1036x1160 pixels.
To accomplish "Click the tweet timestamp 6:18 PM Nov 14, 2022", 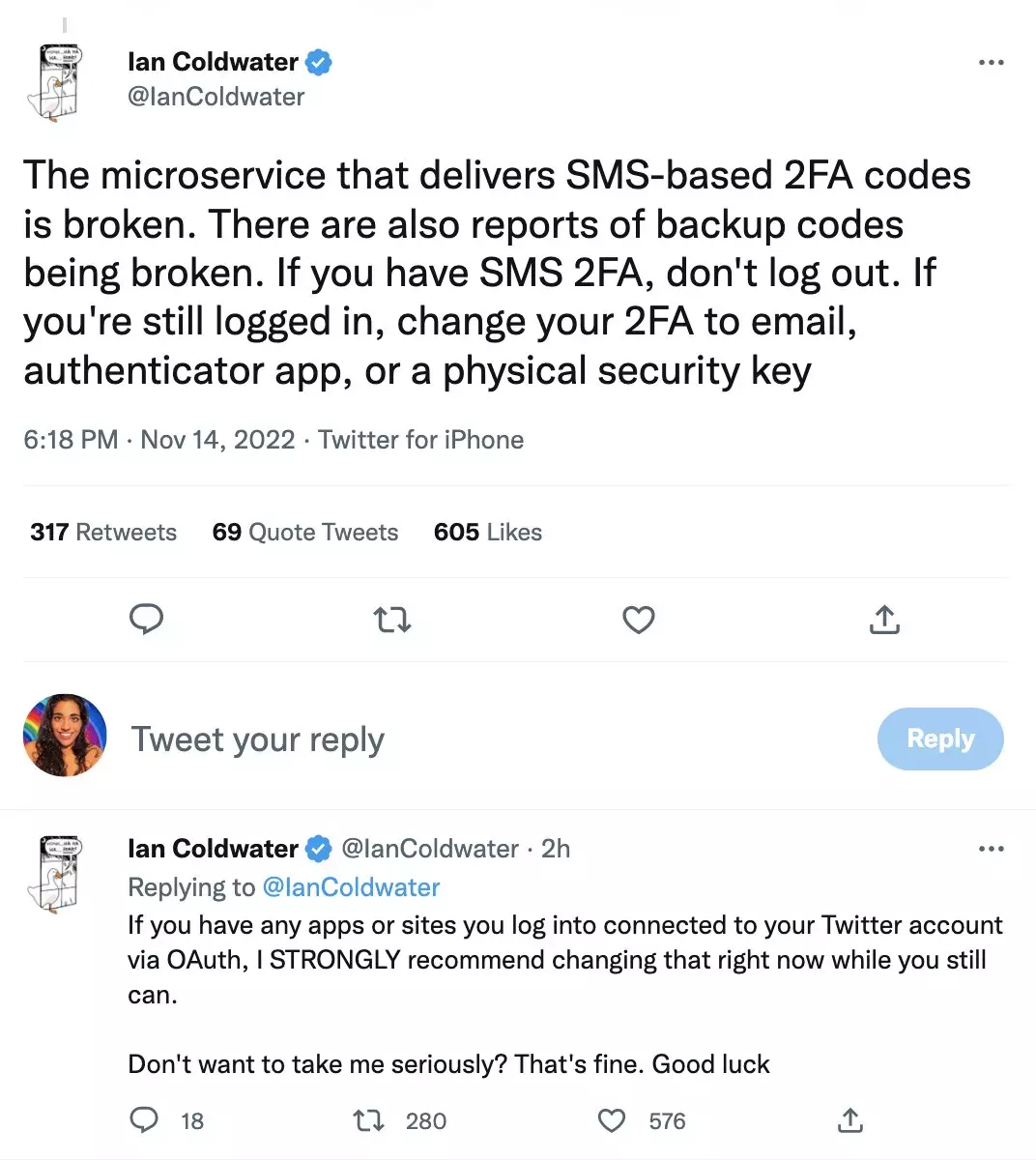I will coord(159,440).
